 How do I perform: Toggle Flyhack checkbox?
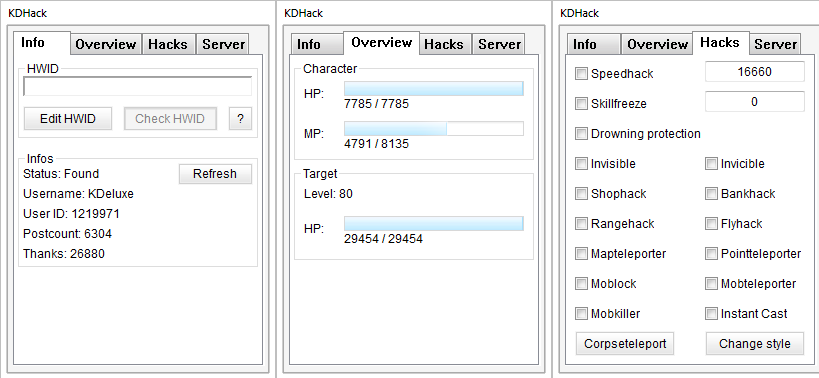(711, 223)
